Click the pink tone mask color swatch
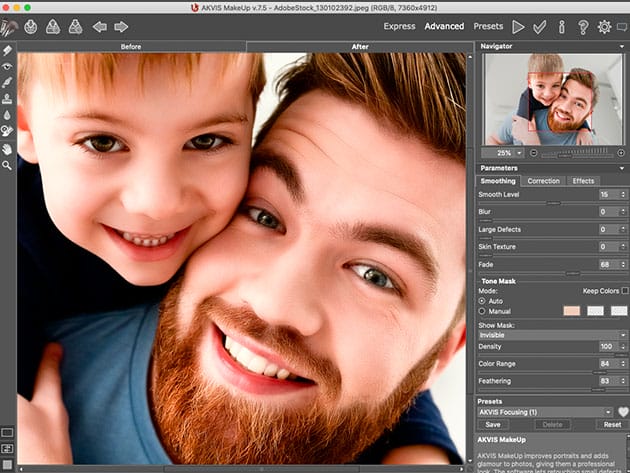This screenshot has height=473, width=630. coord(573,311)
